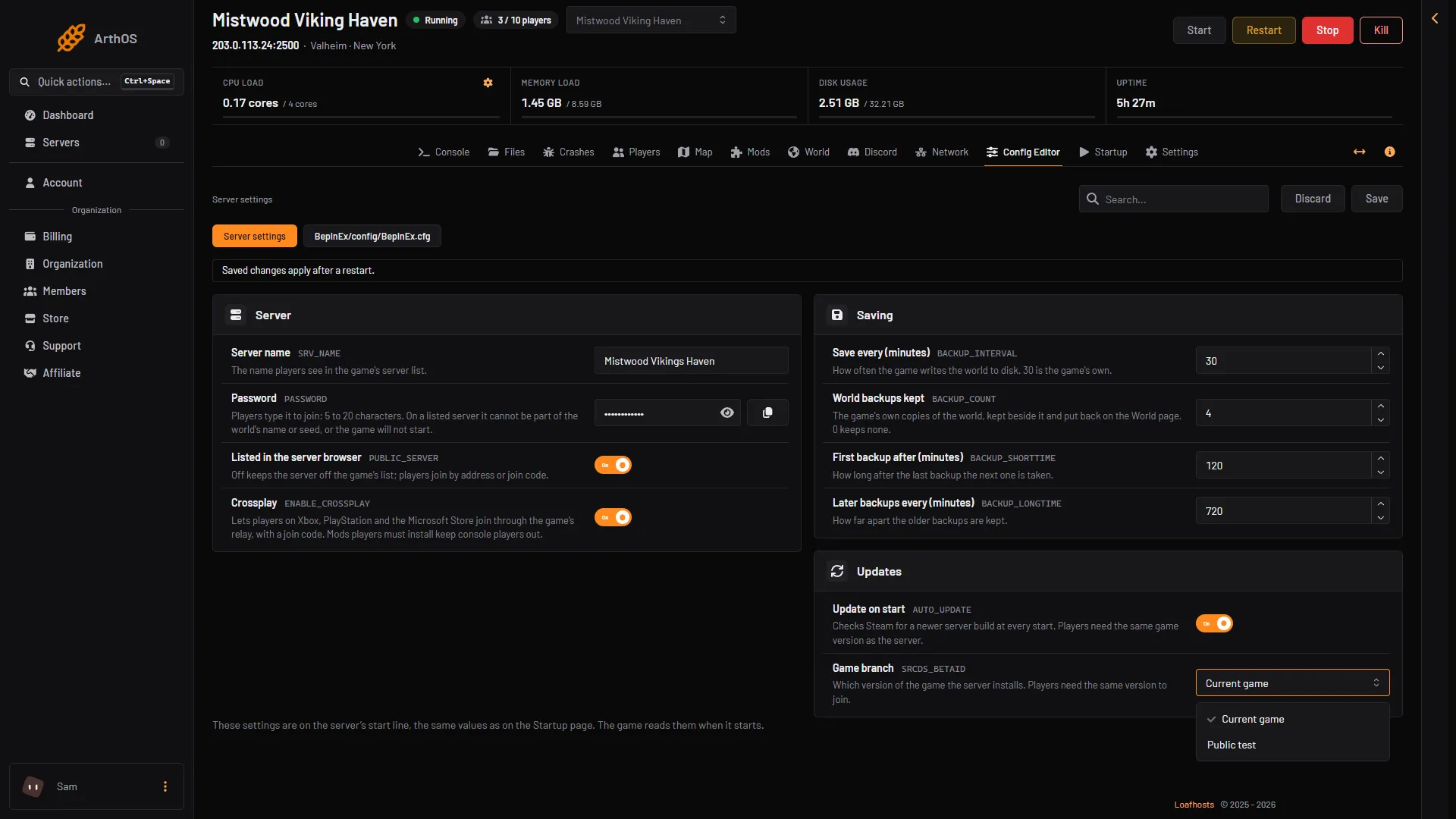This screenshot has width=1456, height=819.
Task: Click the Kill button
Action: click(x=1381, y=30)
